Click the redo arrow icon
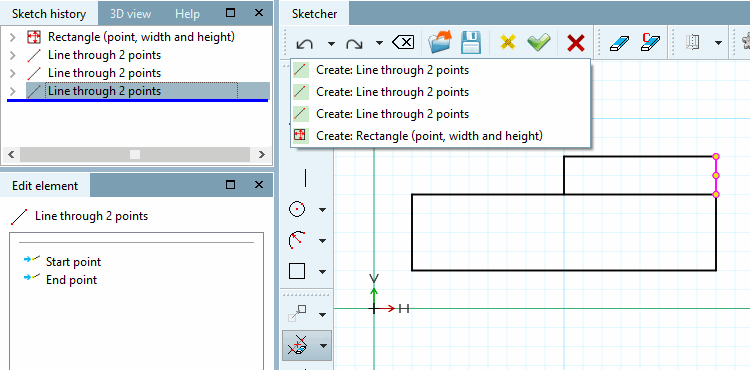Viewport: 750px width, 370px height. tap(354, 44)
